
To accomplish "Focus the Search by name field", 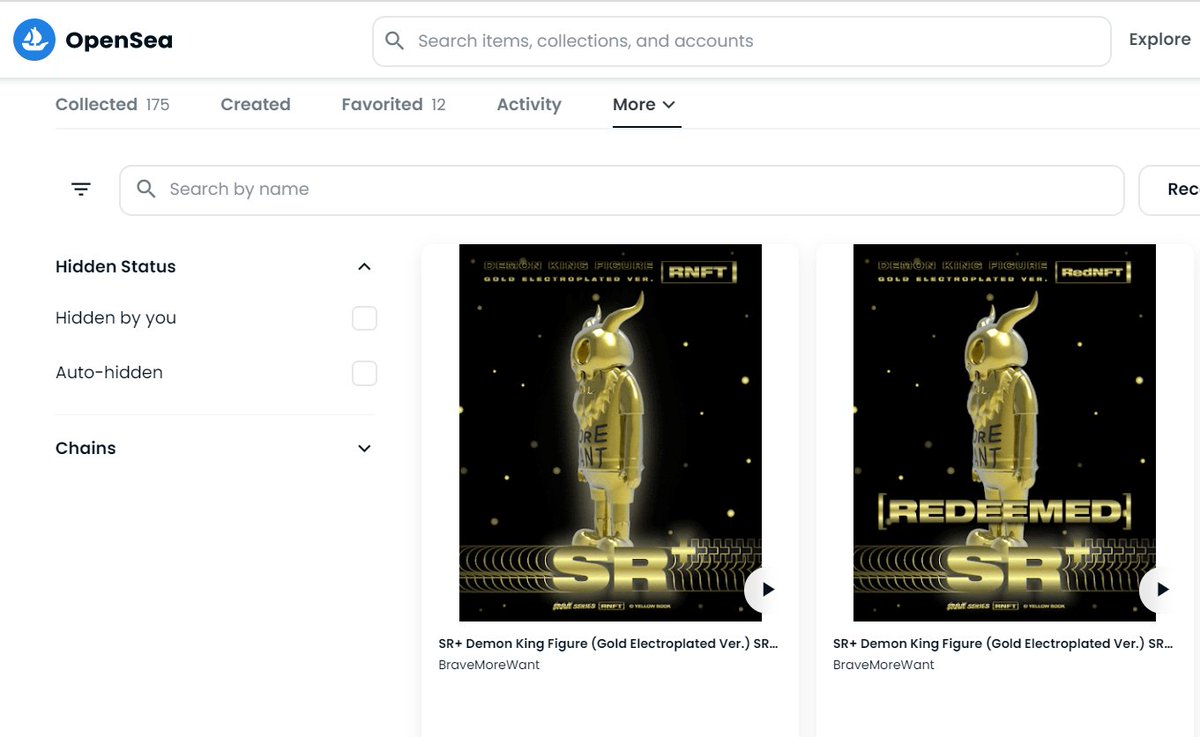I will 622,190.
